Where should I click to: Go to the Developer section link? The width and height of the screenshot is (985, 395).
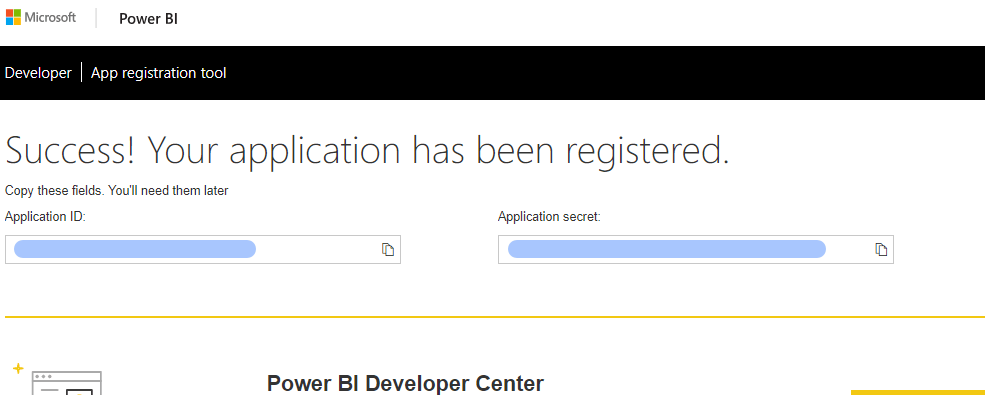tap(38, 73)
